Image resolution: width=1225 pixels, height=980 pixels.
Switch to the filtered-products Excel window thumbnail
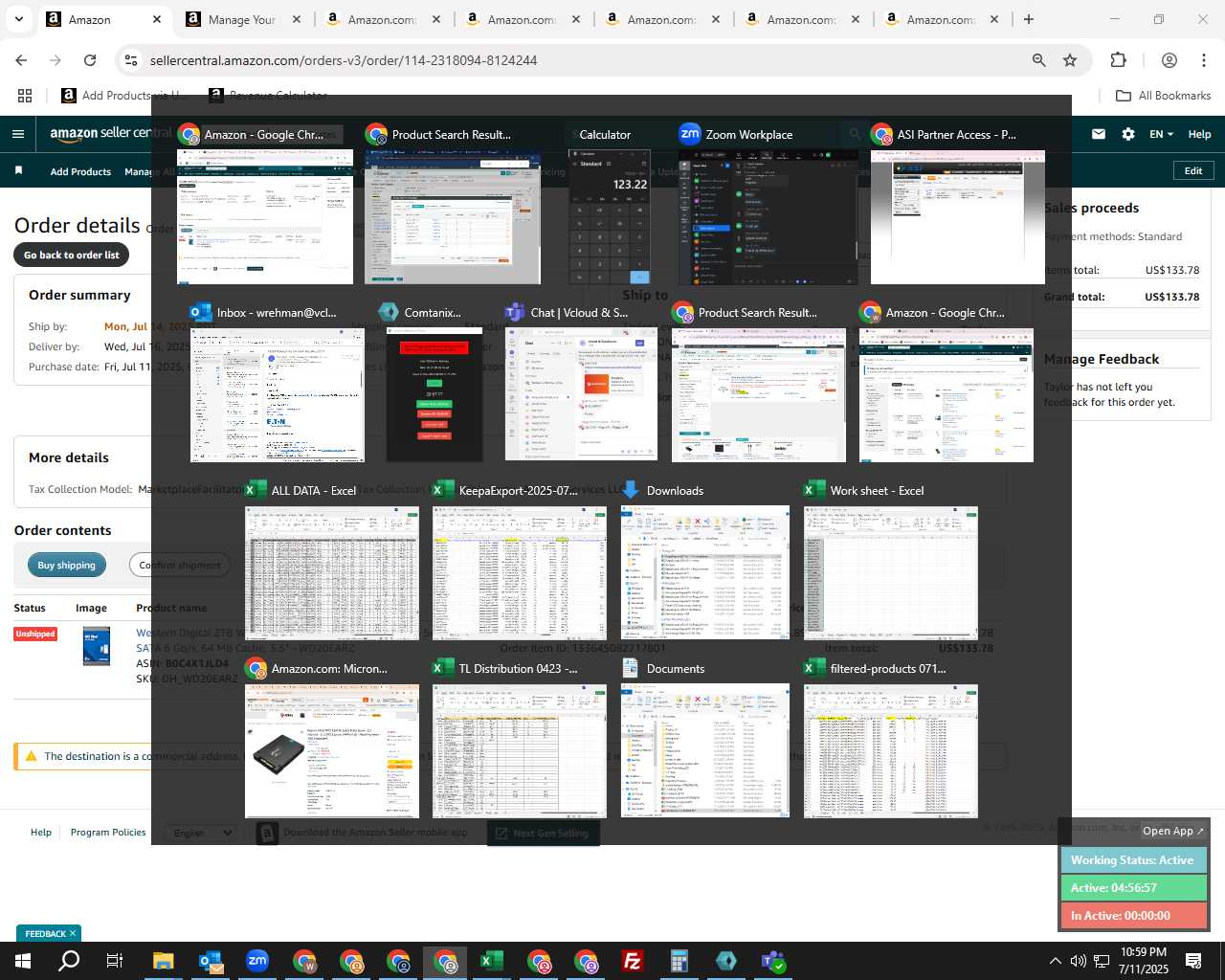click(891, 751)
